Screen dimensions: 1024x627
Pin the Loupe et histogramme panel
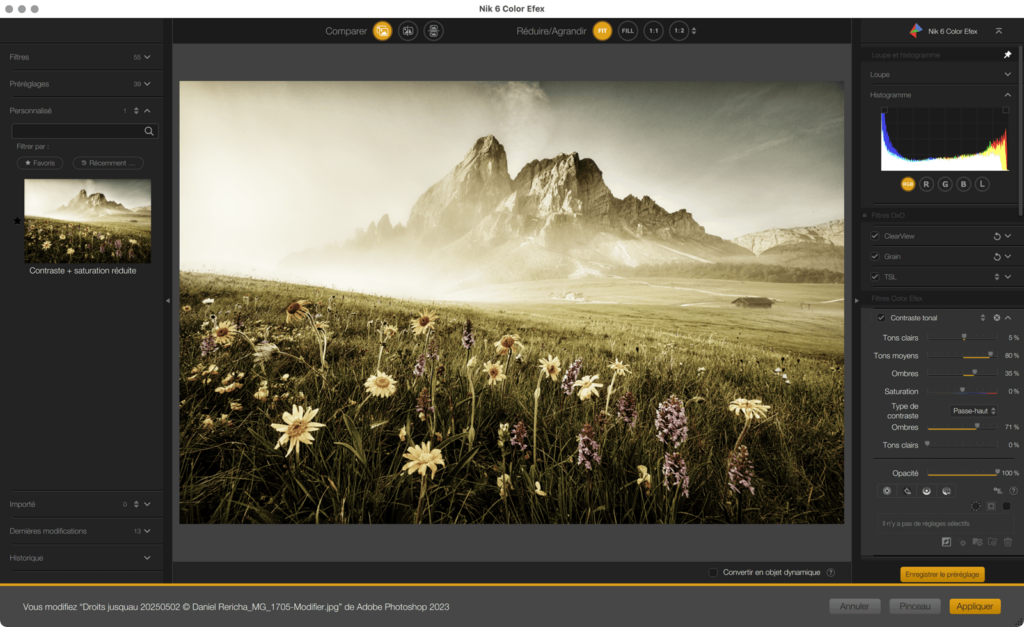pos(1007,55)
